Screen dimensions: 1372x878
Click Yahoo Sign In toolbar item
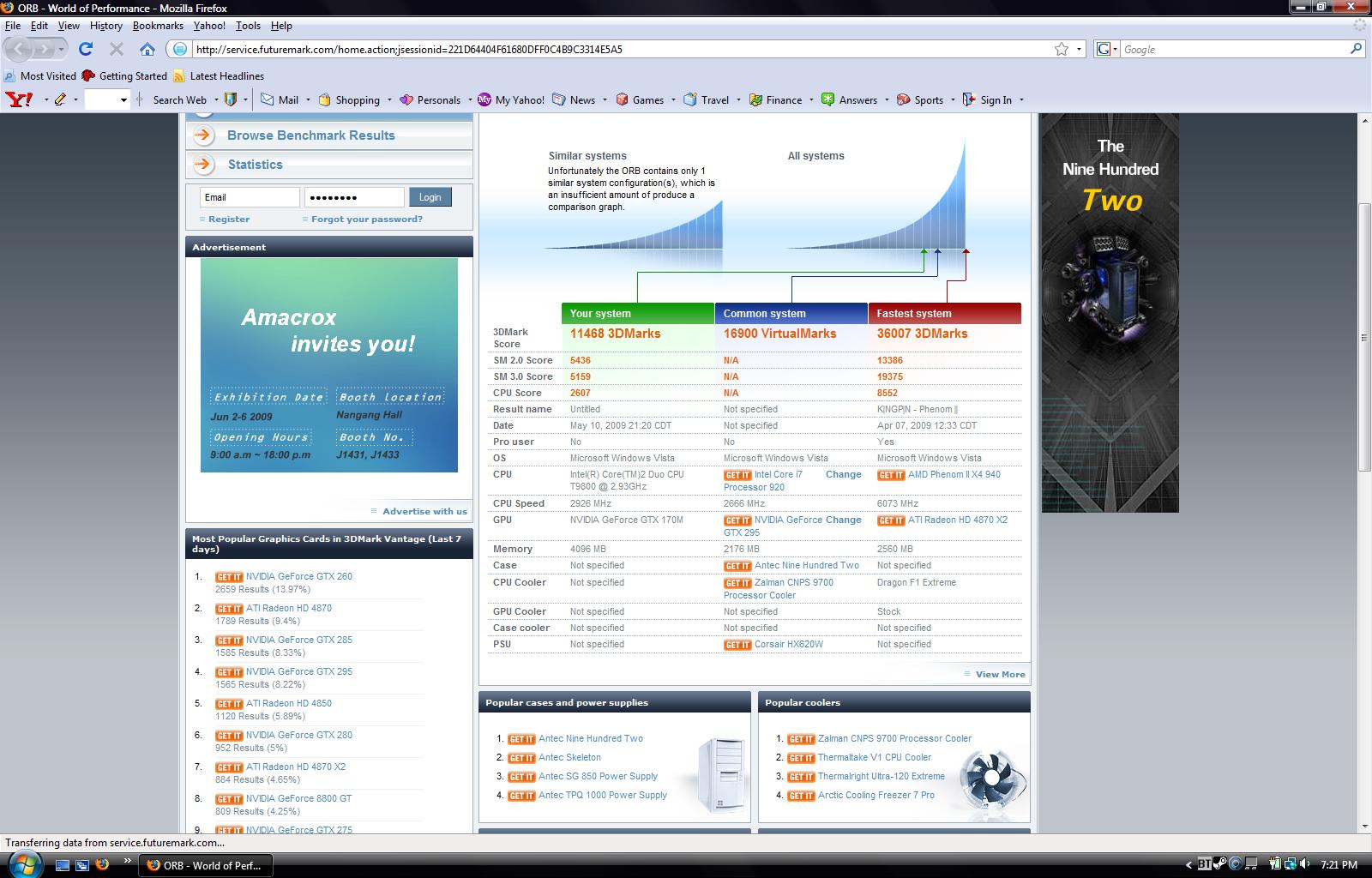click(987, 99)
